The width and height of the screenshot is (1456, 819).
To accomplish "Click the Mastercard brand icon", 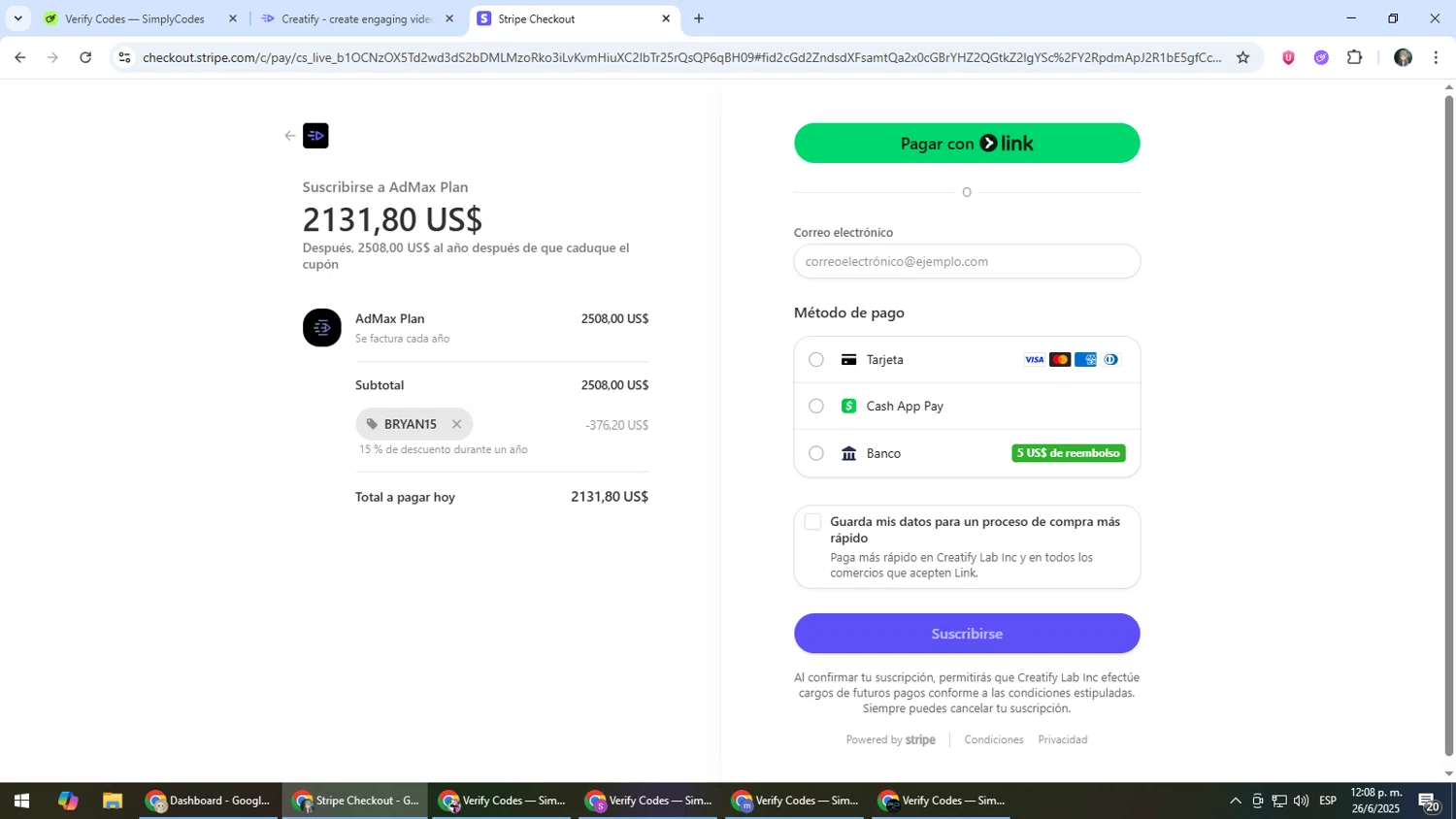I will (x=1060, y=360).
